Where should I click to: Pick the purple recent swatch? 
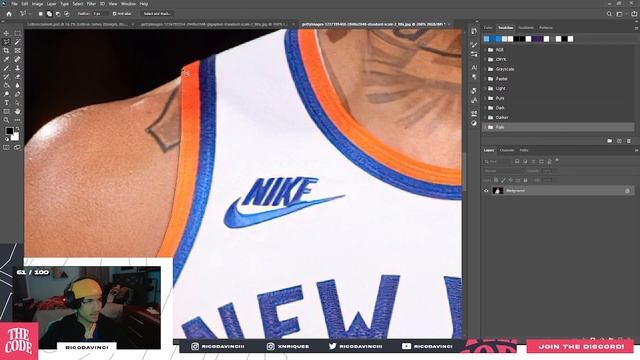538,39
